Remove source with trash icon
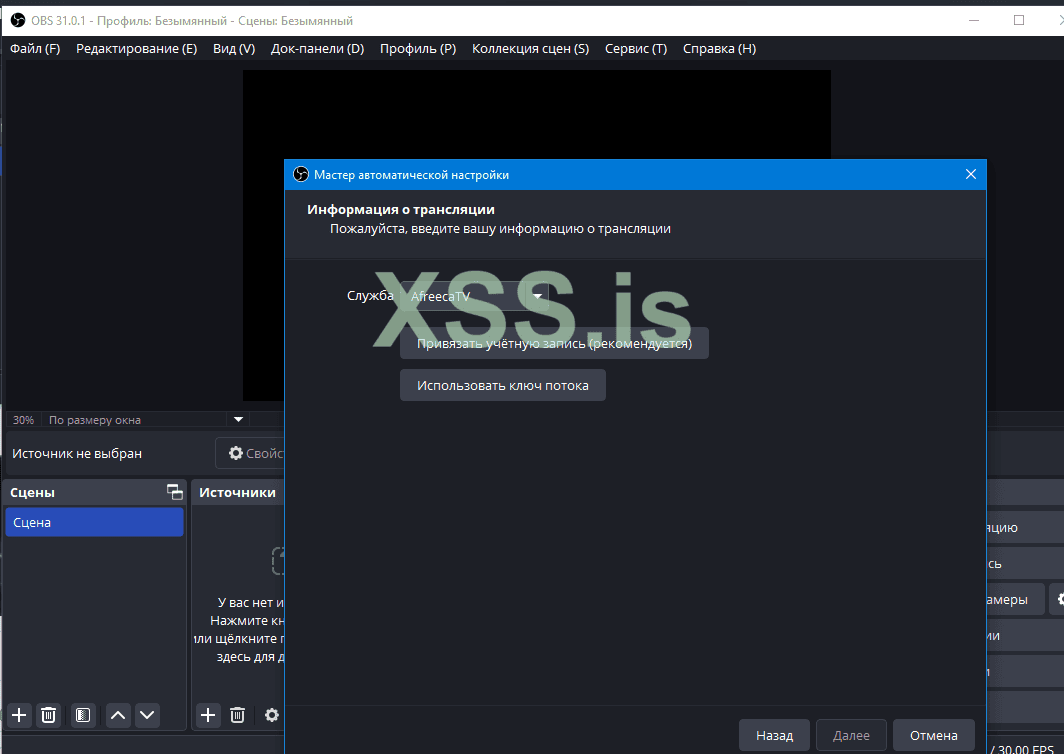This screenshot has width=1064, height=754. click(237, 715)
